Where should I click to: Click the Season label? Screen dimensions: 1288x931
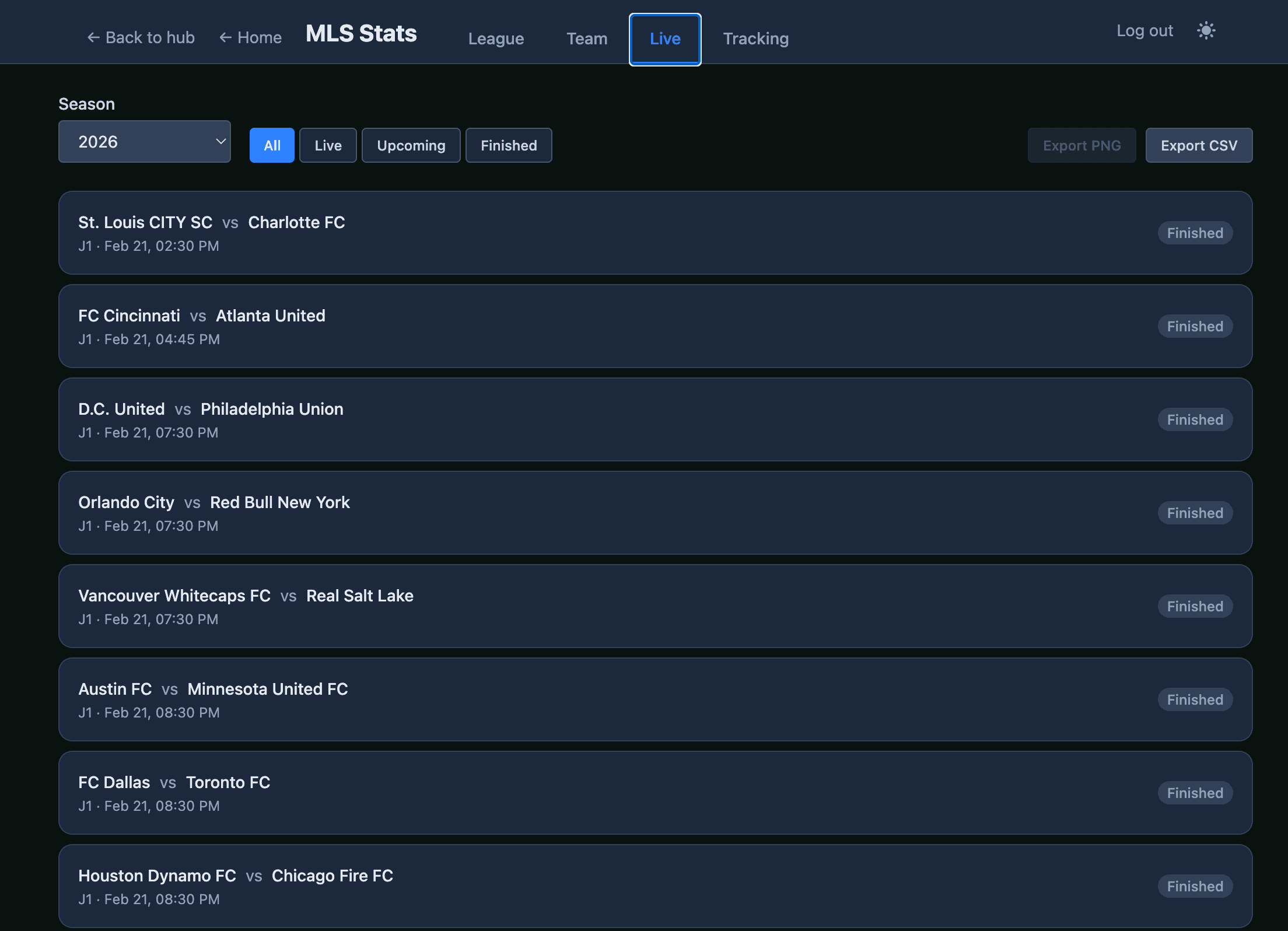[86, 104]
